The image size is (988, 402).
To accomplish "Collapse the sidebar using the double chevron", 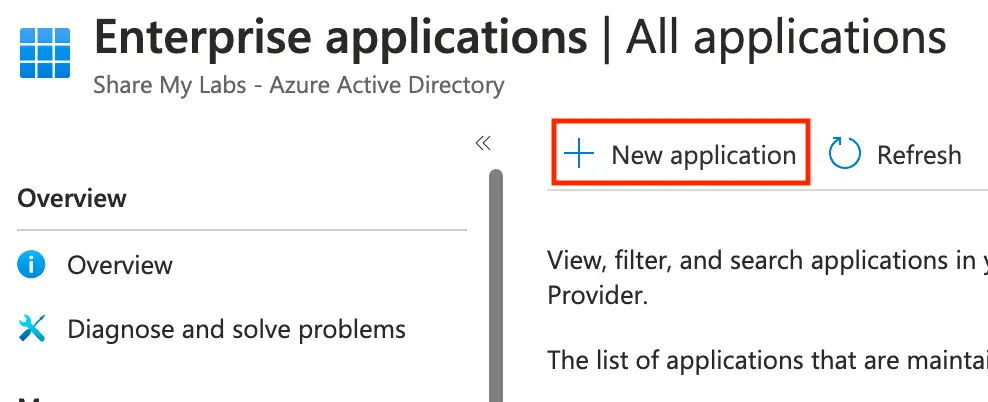I will (483, 143).
